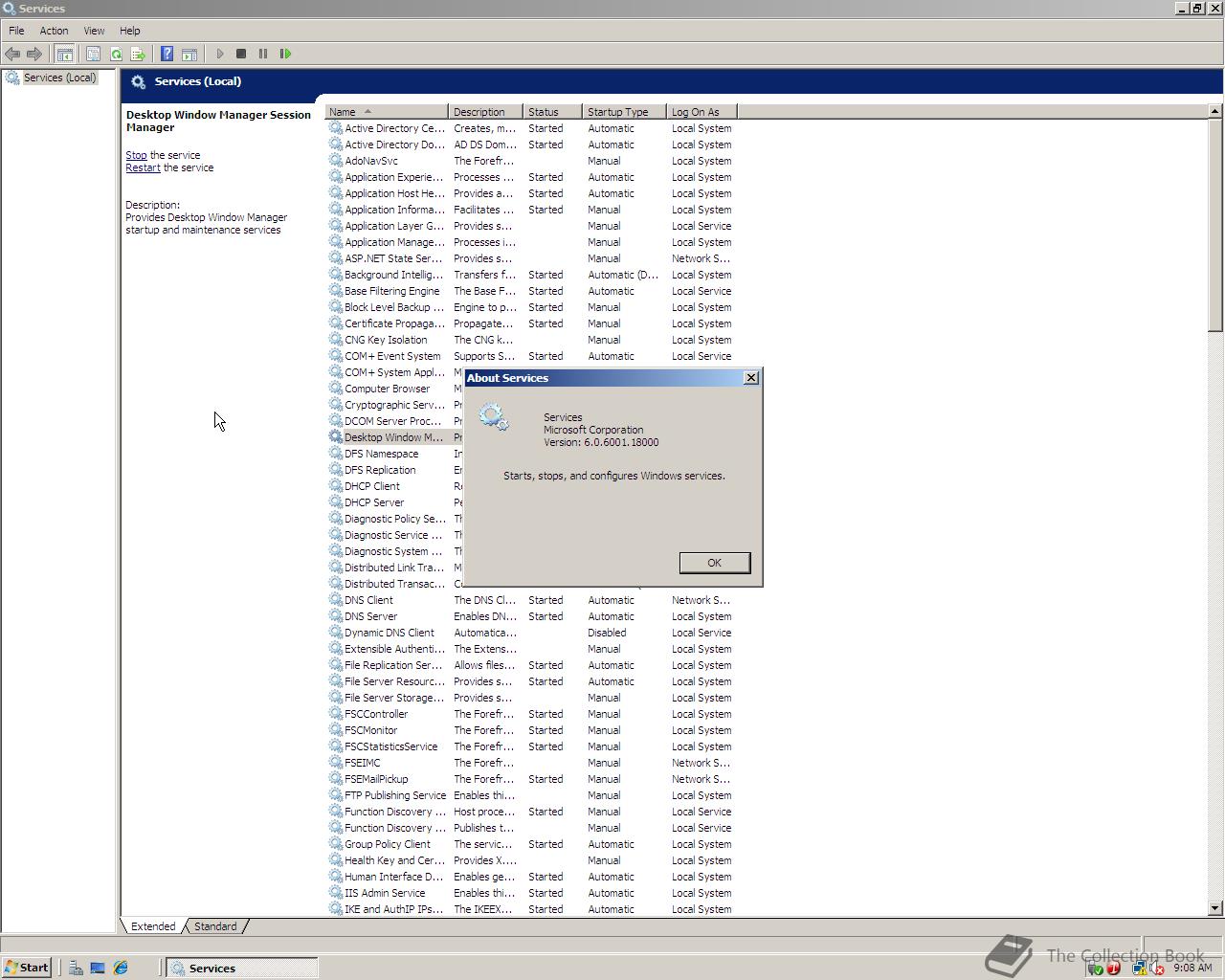Sort by the Description column header

tap(485, 112)
